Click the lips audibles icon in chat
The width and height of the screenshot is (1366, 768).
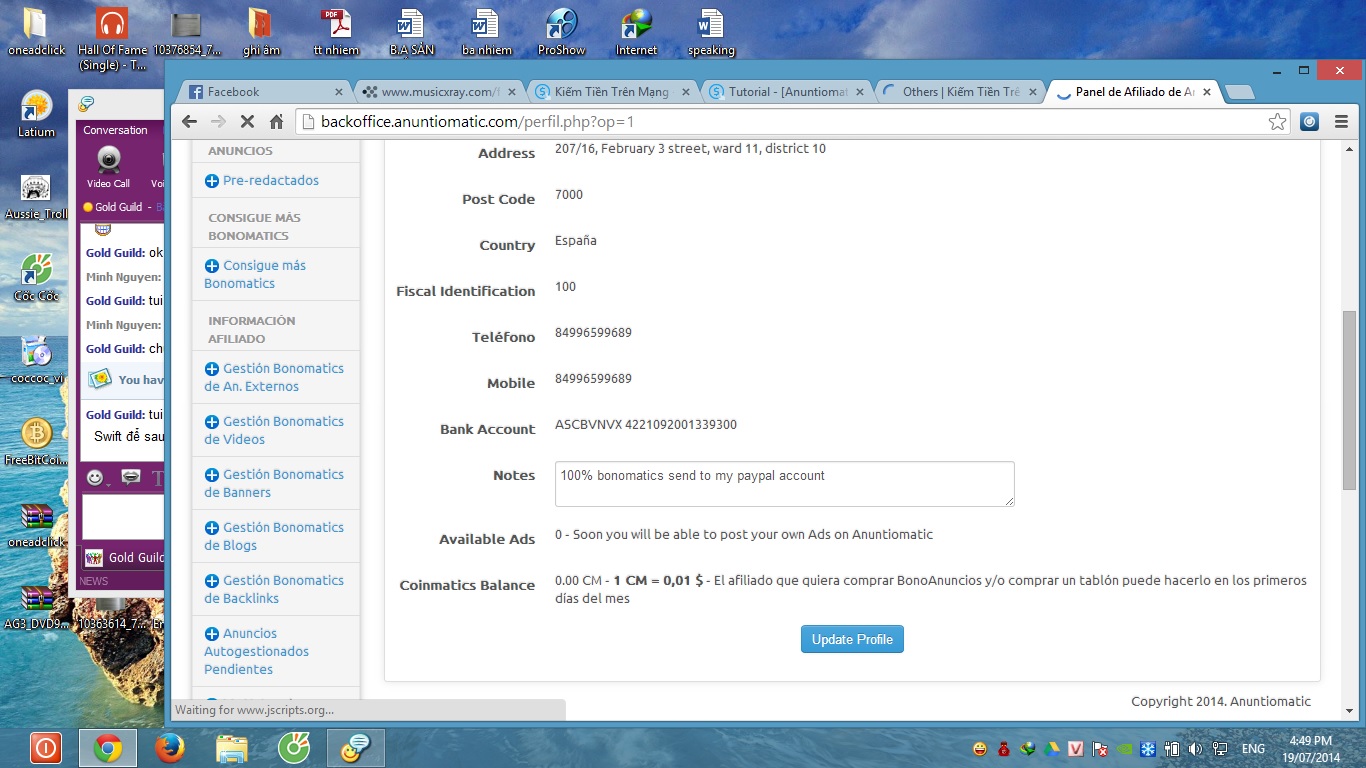coord(131,478)
